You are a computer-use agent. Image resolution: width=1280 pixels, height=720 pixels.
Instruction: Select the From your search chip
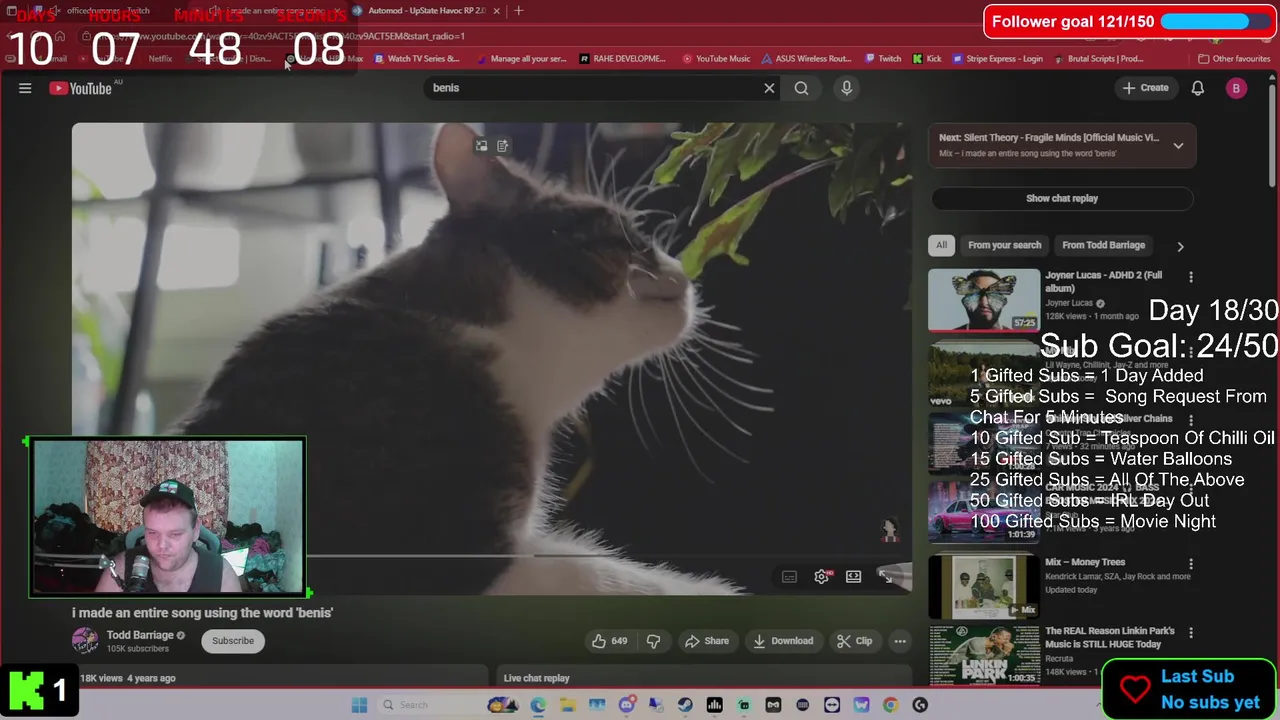[x=1004, y=245]
